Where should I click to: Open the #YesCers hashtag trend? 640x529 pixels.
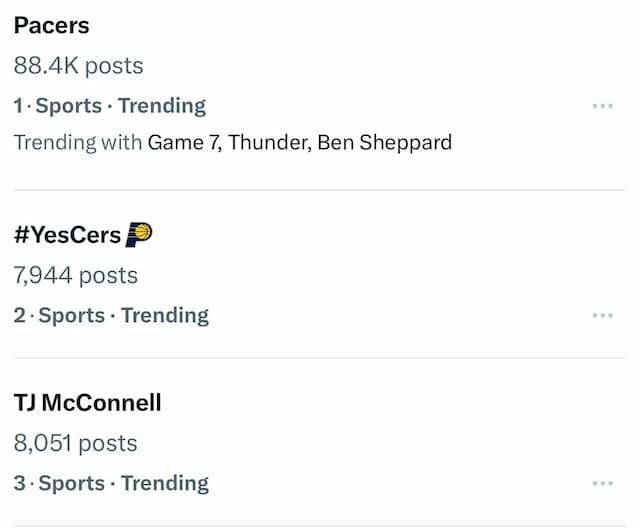click(x=67, y=235)
